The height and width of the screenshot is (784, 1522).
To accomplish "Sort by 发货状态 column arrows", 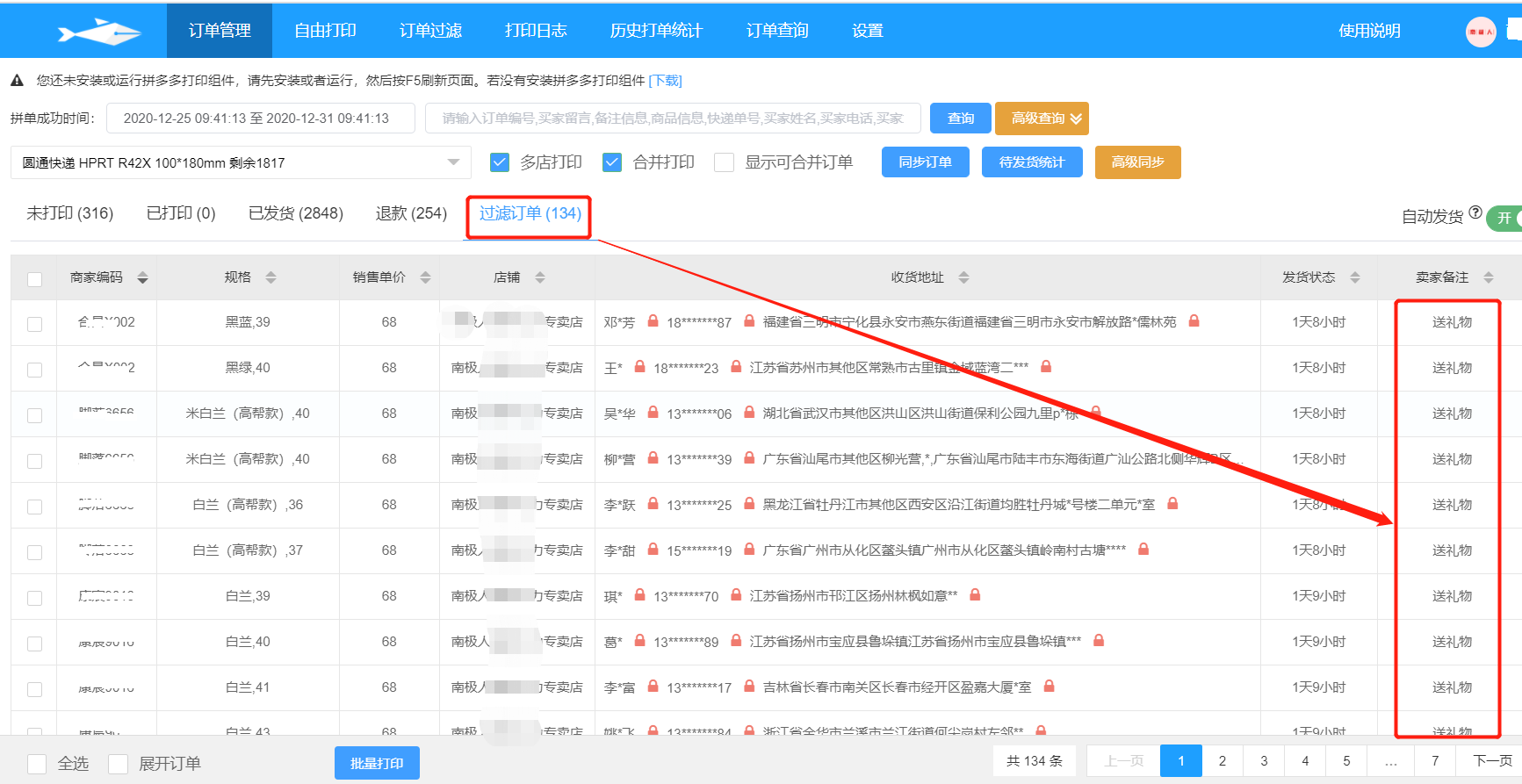I will 1354,277.
